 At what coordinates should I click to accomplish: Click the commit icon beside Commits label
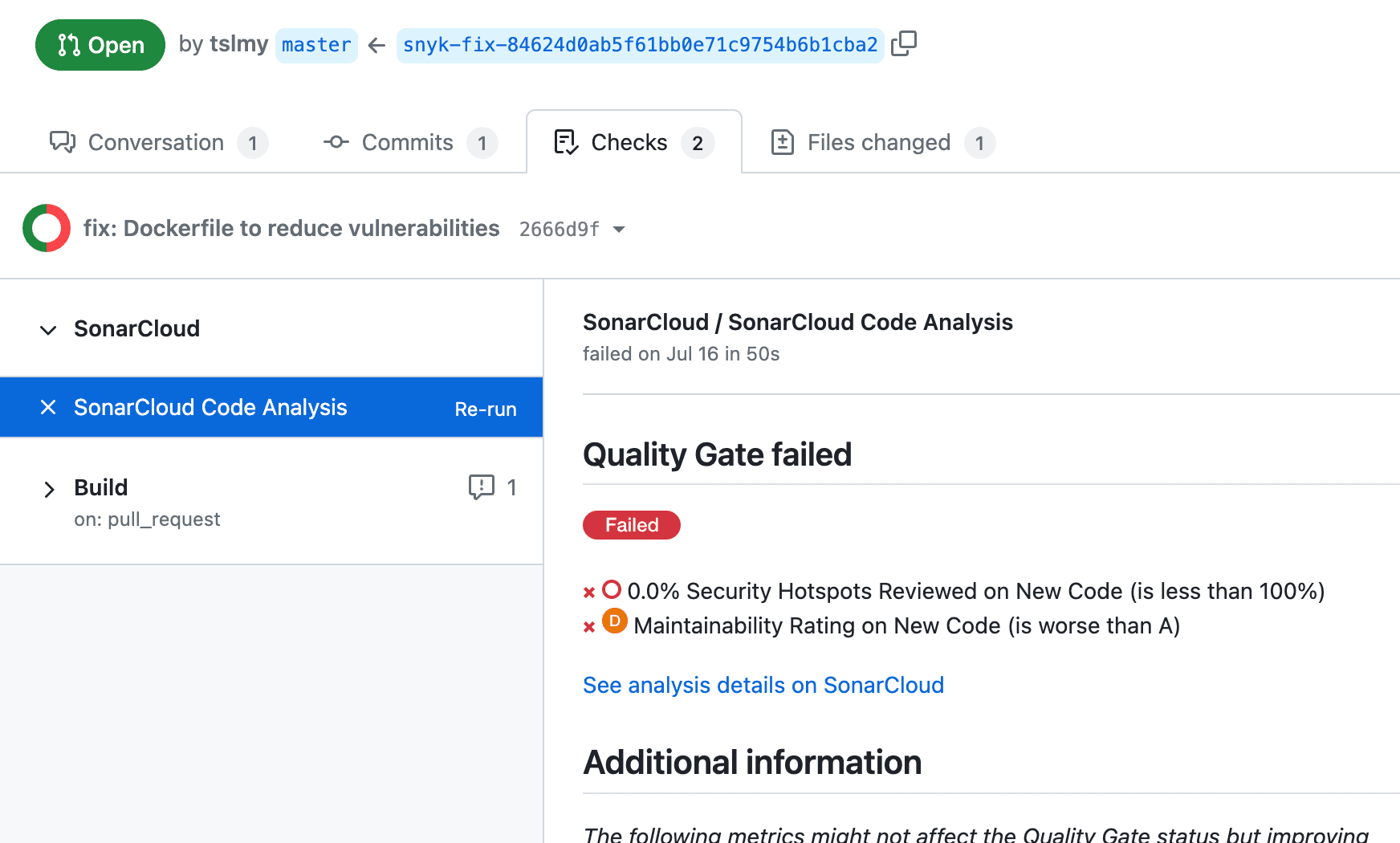336,142
